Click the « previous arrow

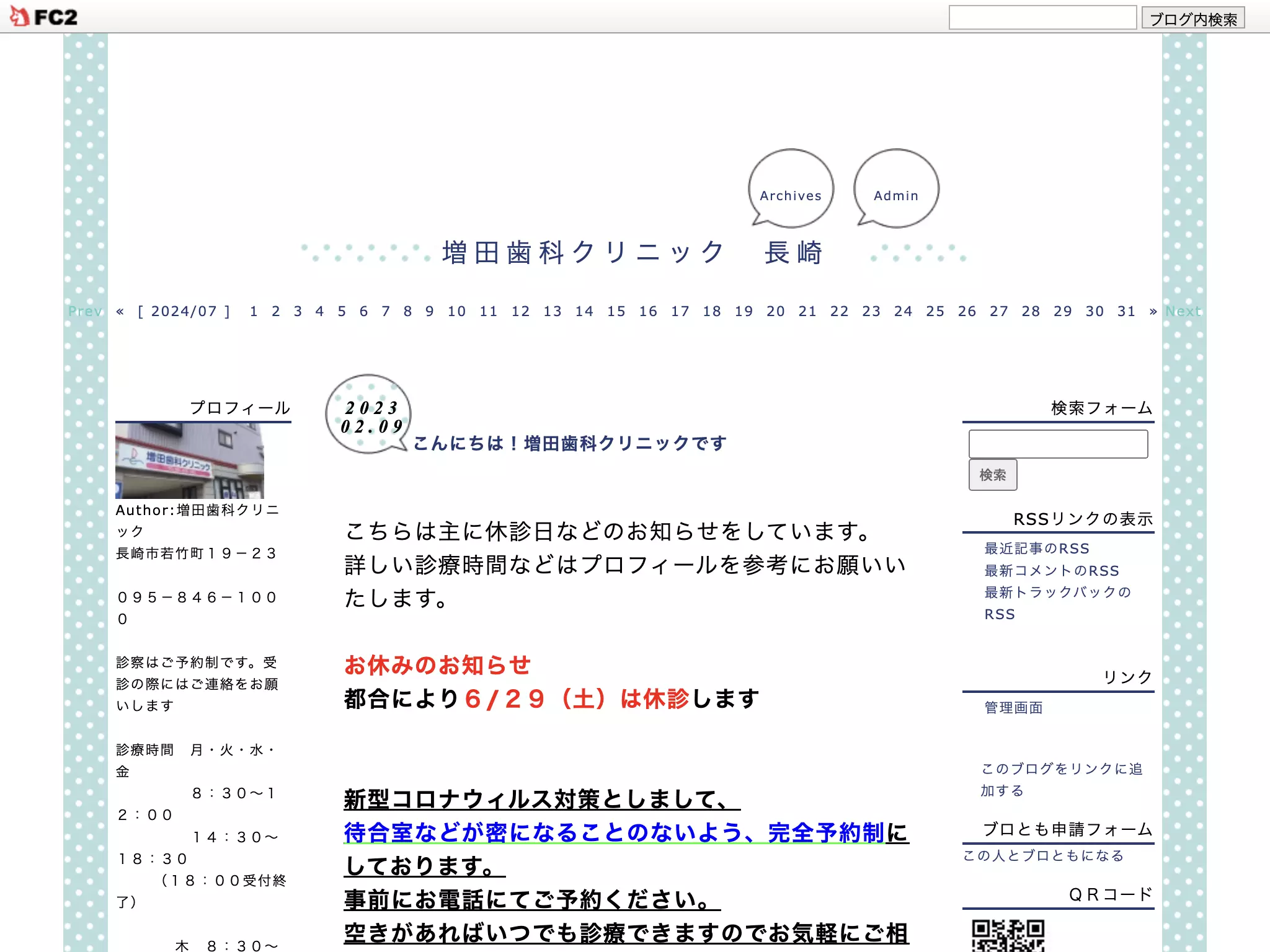[x=120, y=311]
